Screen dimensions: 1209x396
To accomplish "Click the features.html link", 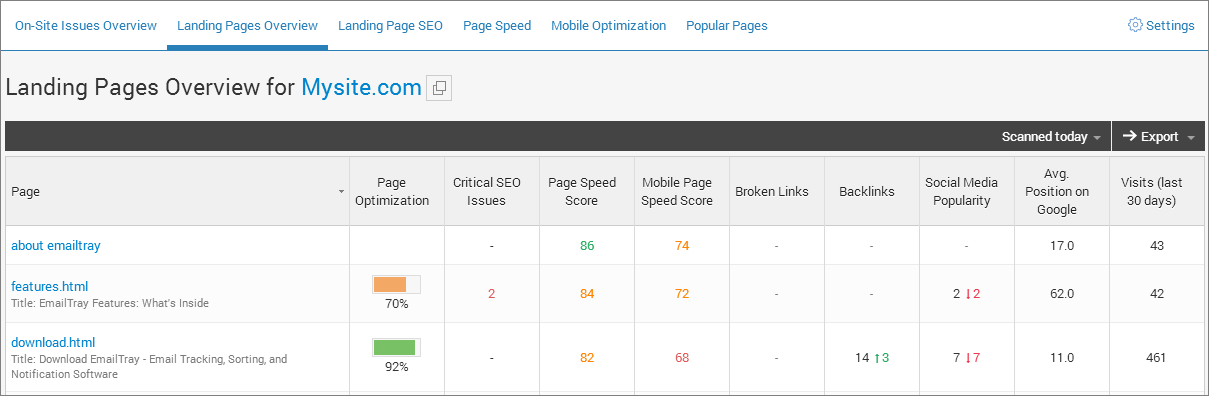I will click(x=50, y=286).
